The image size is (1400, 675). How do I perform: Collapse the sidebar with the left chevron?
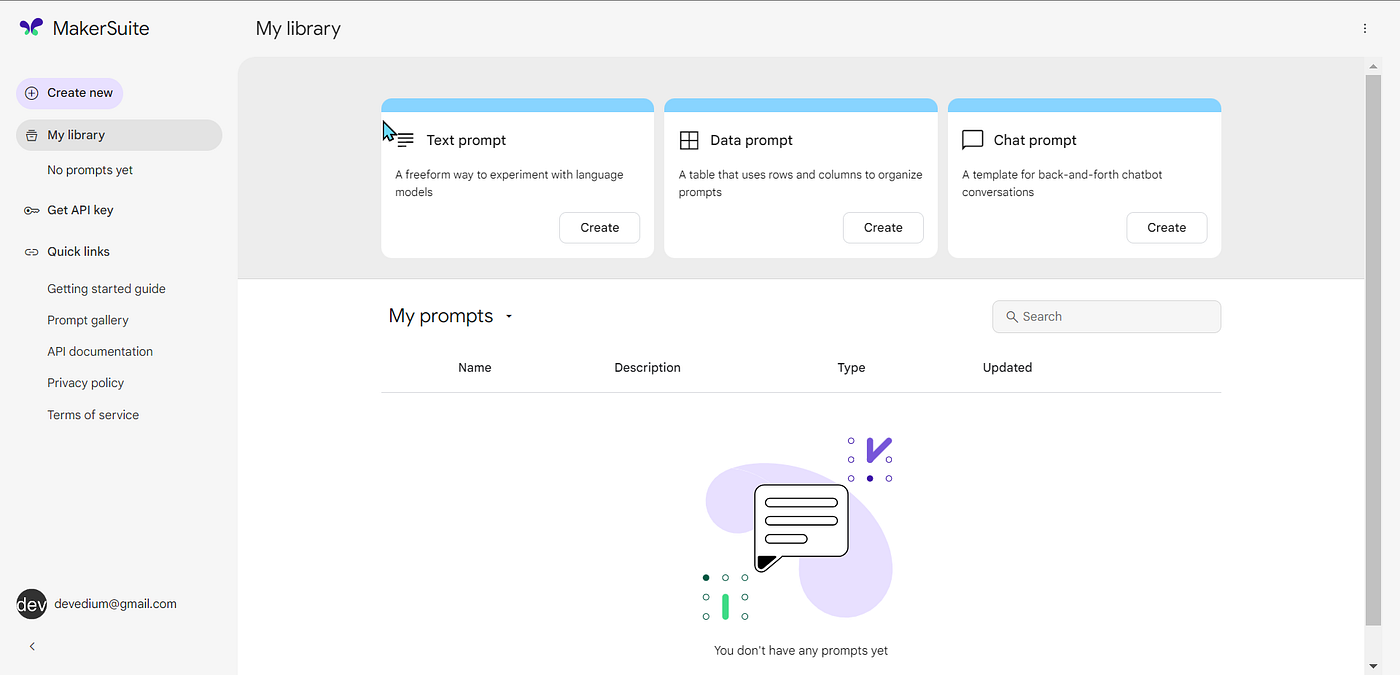pos(32,647)
